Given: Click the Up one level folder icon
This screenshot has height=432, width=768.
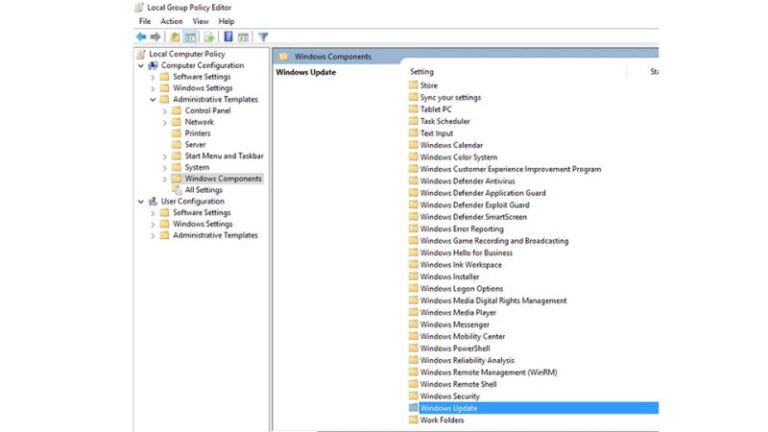Looking at the screenshot, I should point(175,37).
